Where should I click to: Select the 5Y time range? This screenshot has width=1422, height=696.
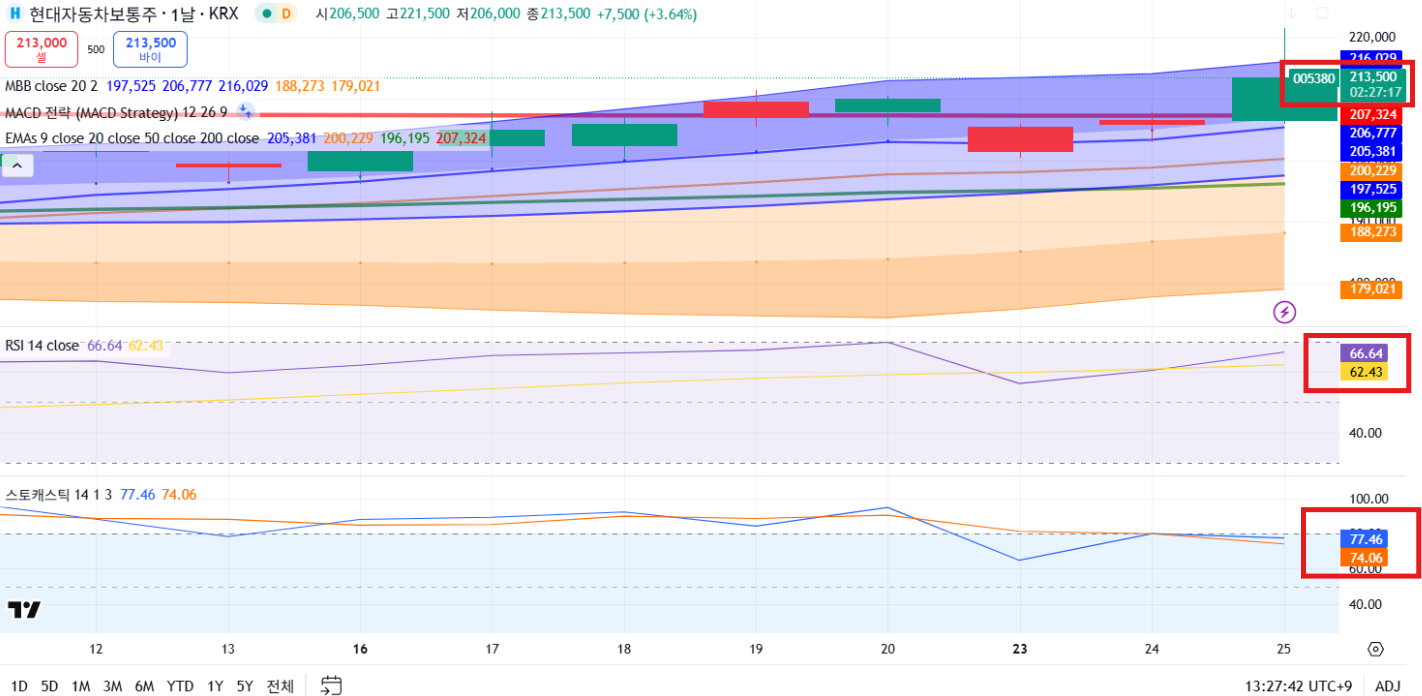(245, 686)
